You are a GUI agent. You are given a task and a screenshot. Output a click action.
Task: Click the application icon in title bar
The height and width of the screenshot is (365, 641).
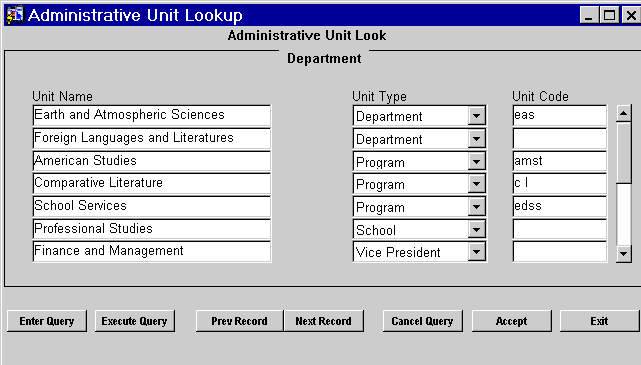(15, 16)
